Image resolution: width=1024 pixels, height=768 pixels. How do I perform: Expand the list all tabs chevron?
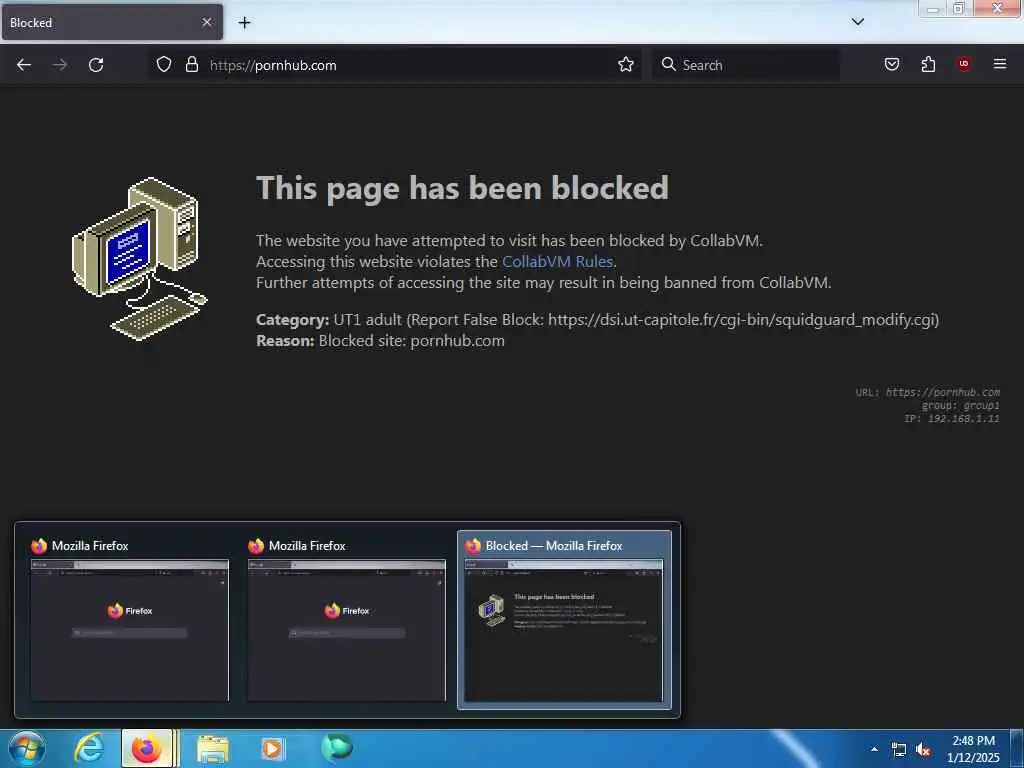tap(858, 22)
